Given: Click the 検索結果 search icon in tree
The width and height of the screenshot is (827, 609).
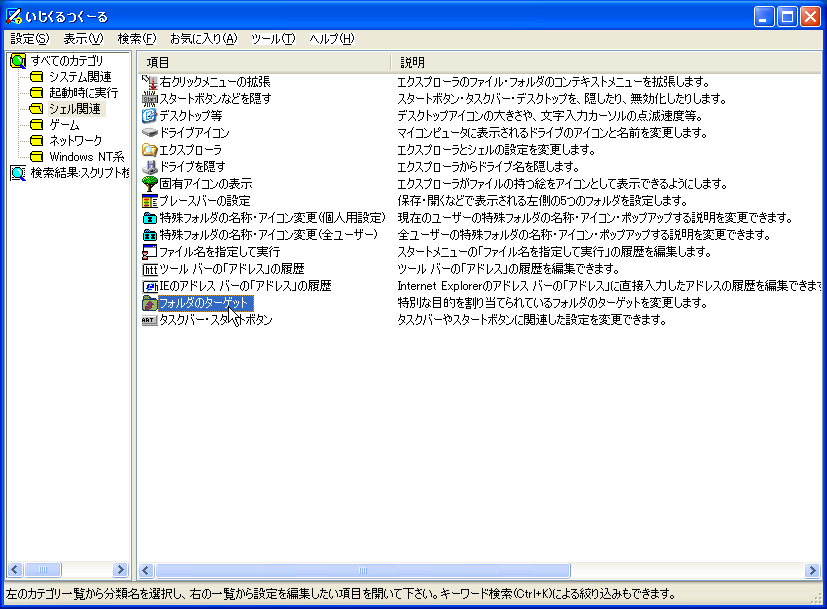Looking at the screenshot, I should pyautogui.click(x=18, y=173).
